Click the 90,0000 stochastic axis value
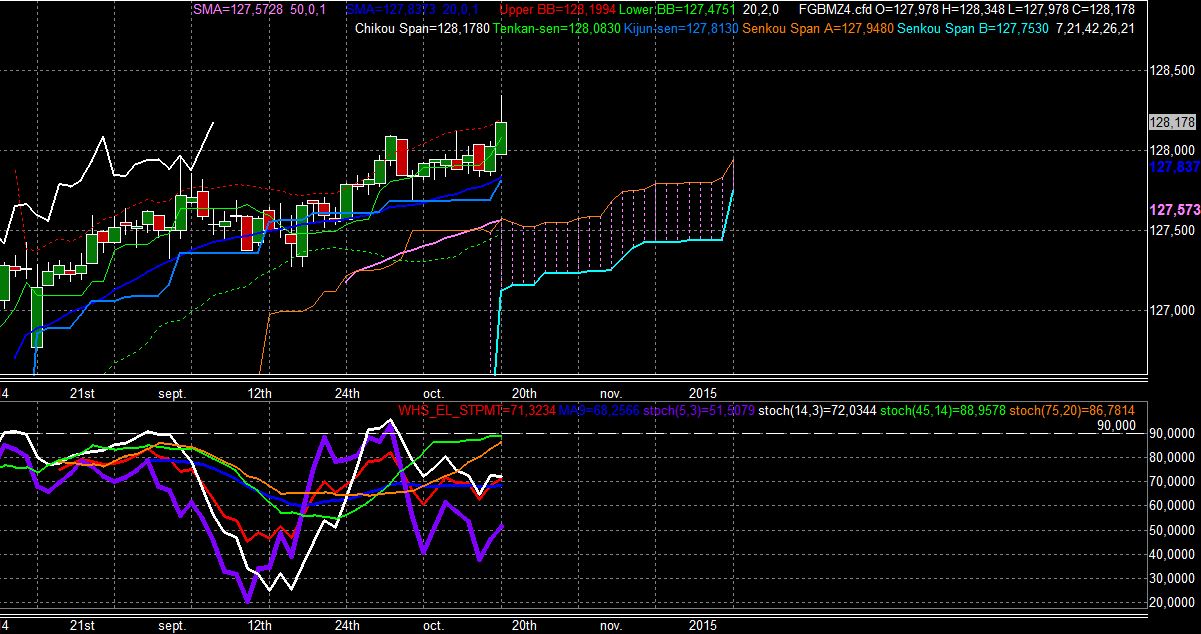Image resolution: width=1201 pixels, height=634 pixels. coord(1174,434)
